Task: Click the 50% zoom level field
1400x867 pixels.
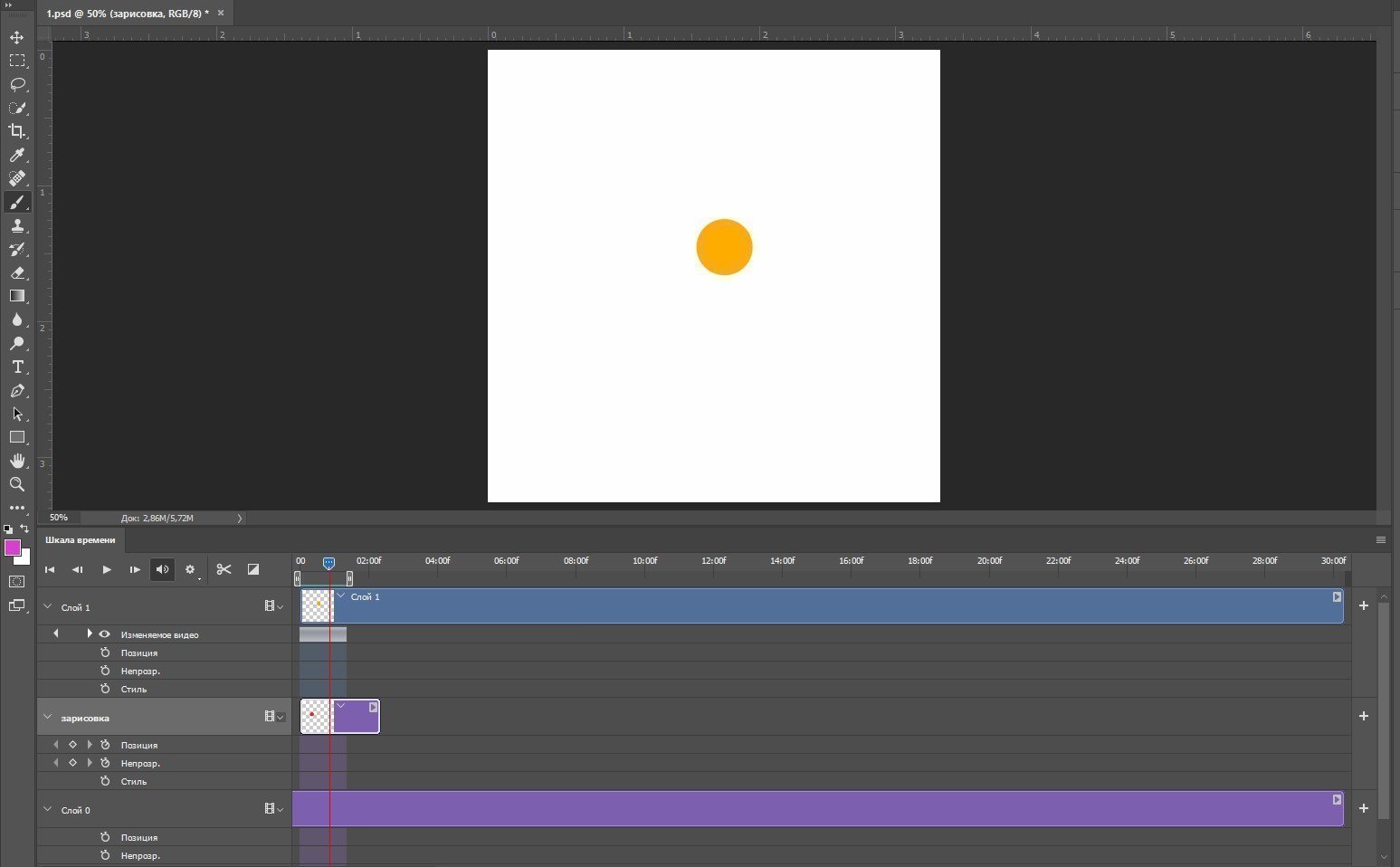Action: click(x=60, y=518)
